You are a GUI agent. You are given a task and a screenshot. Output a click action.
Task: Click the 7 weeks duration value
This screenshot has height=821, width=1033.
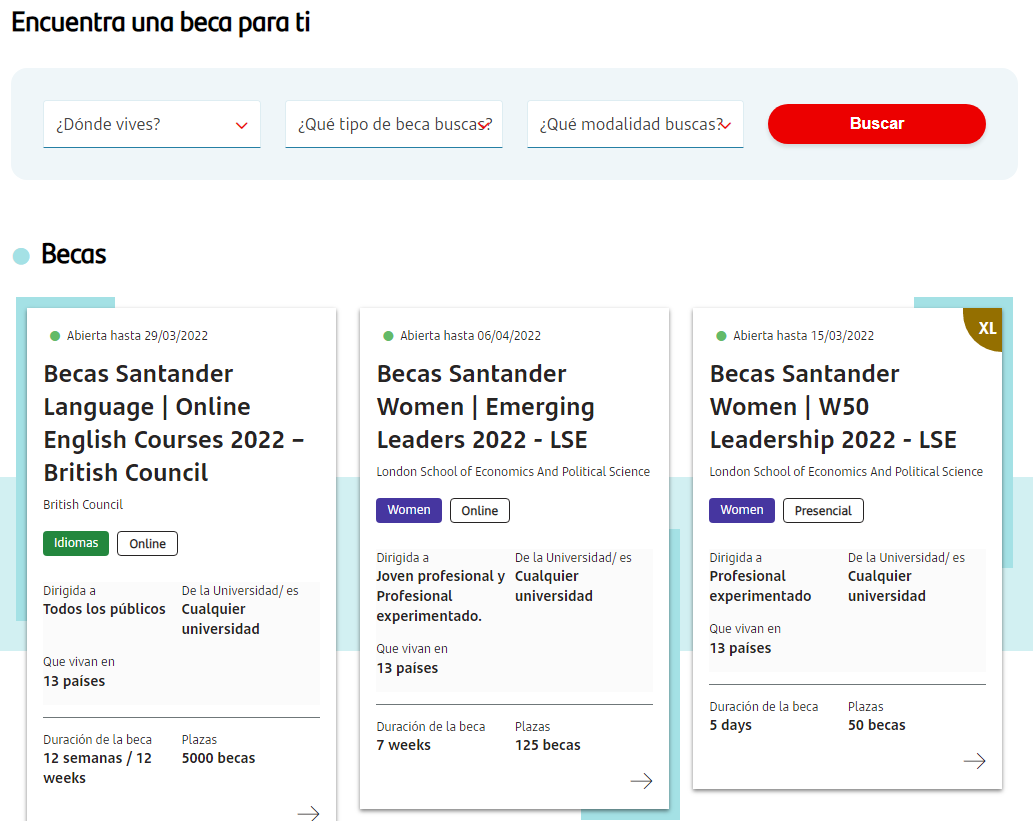point(403,745)
